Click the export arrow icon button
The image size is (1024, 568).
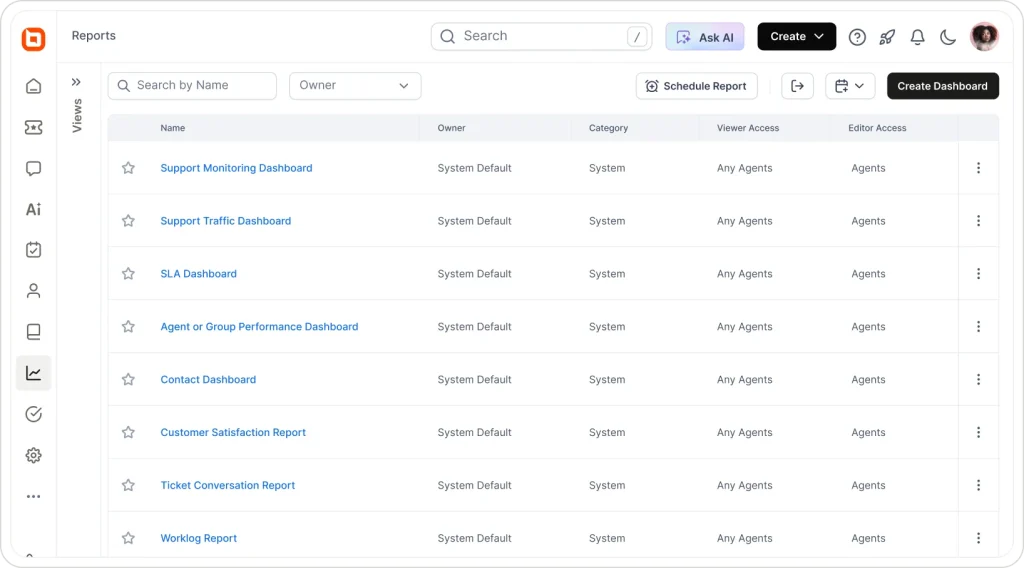coord(797,86)
